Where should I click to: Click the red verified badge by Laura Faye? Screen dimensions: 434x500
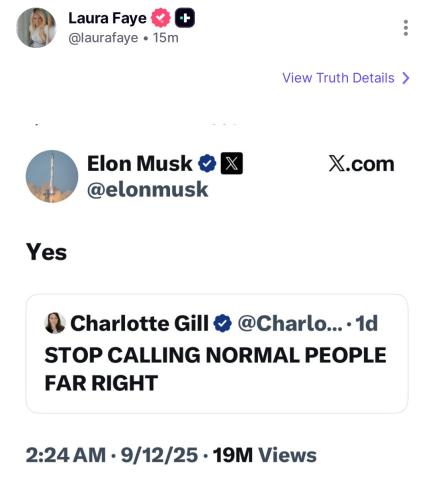click(161, 18)
